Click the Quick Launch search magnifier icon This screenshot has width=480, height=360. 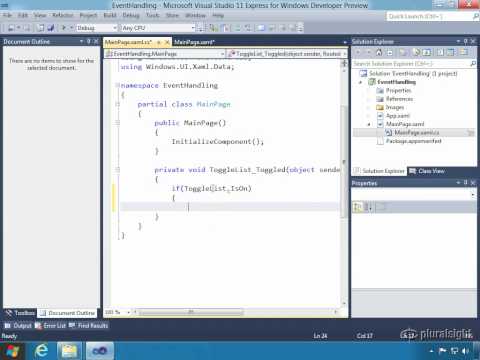[x=475, y=16]
